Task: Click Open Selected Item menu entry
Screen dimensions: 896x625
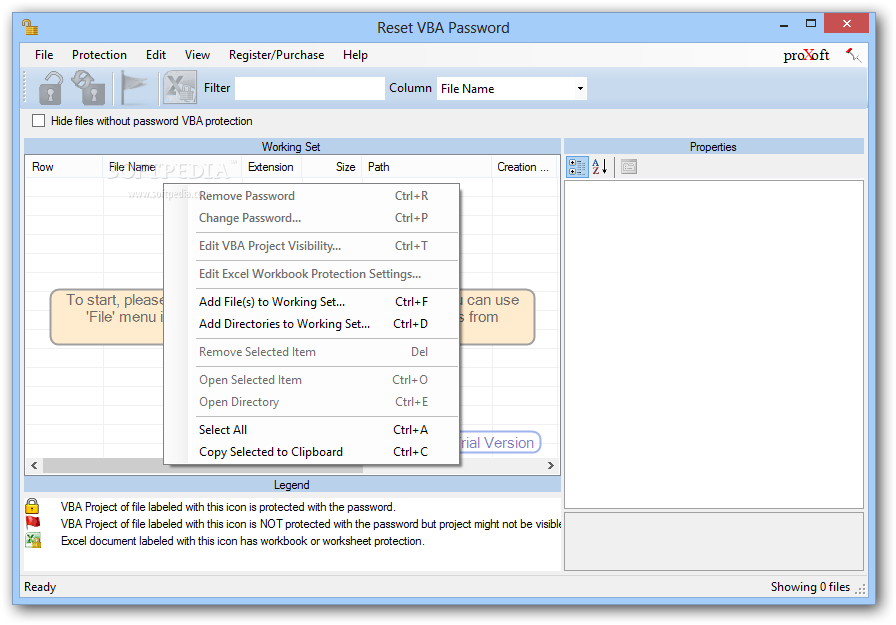Action: [311, 380]
